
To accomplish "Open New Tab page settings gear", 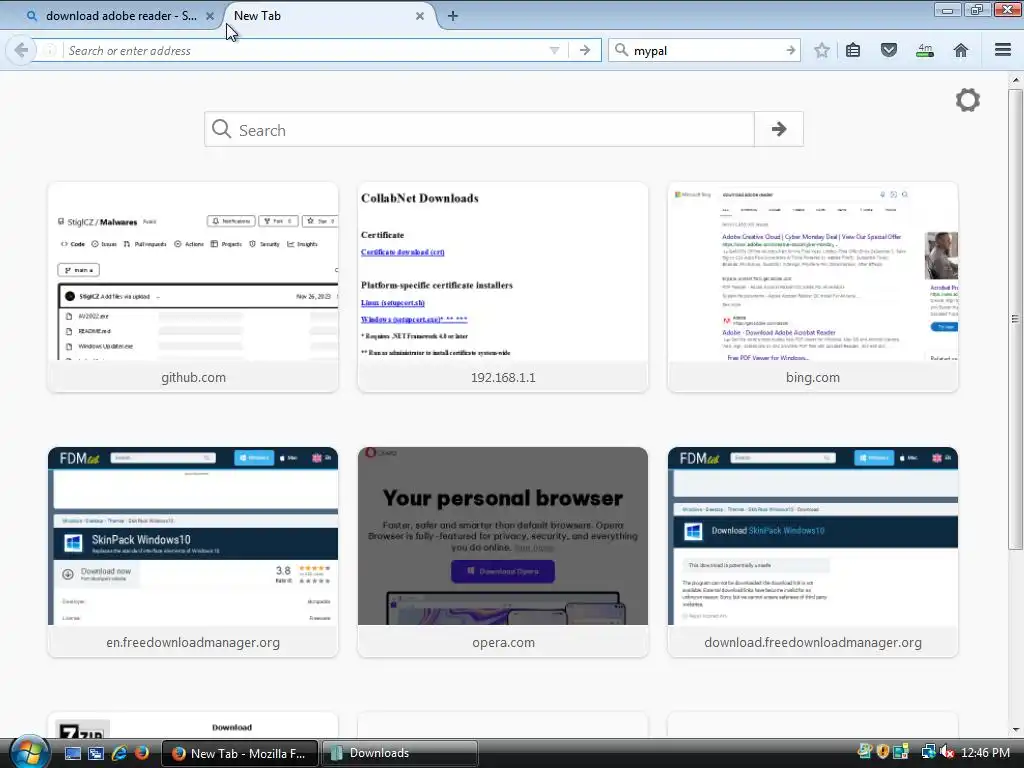I will coord(968,100).
